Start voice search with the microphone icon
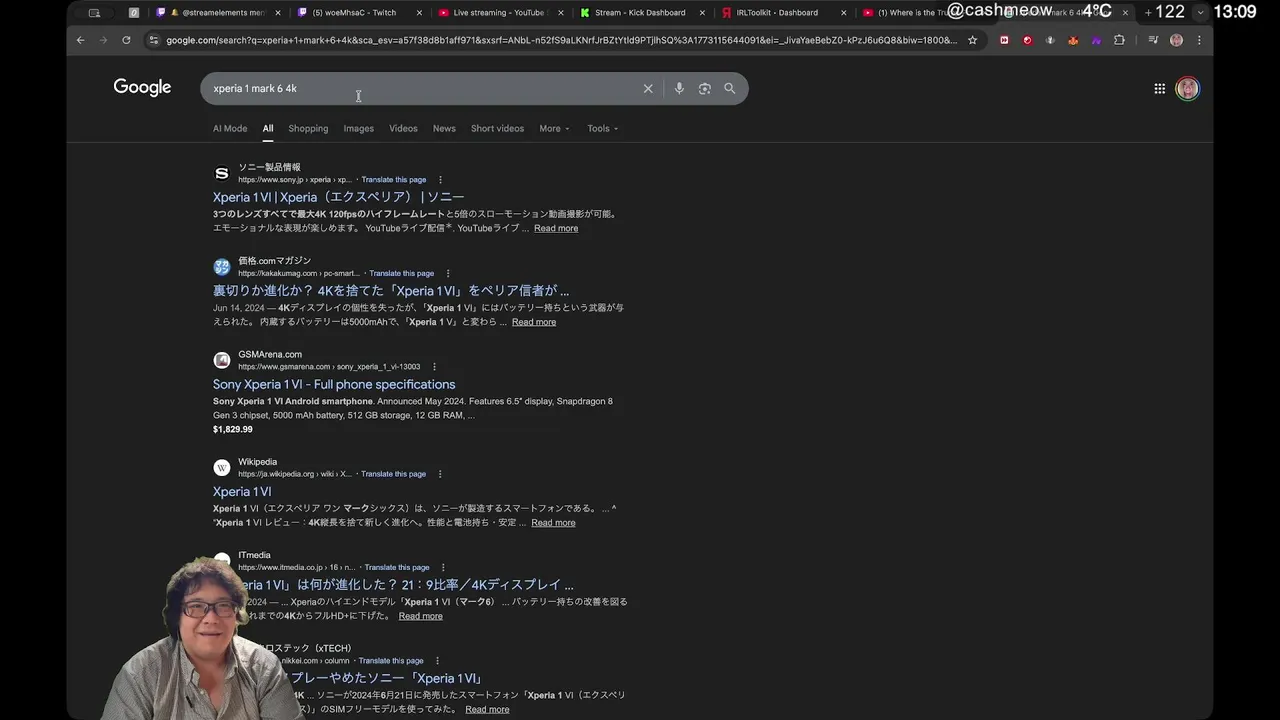 click(x=679, y=88)
